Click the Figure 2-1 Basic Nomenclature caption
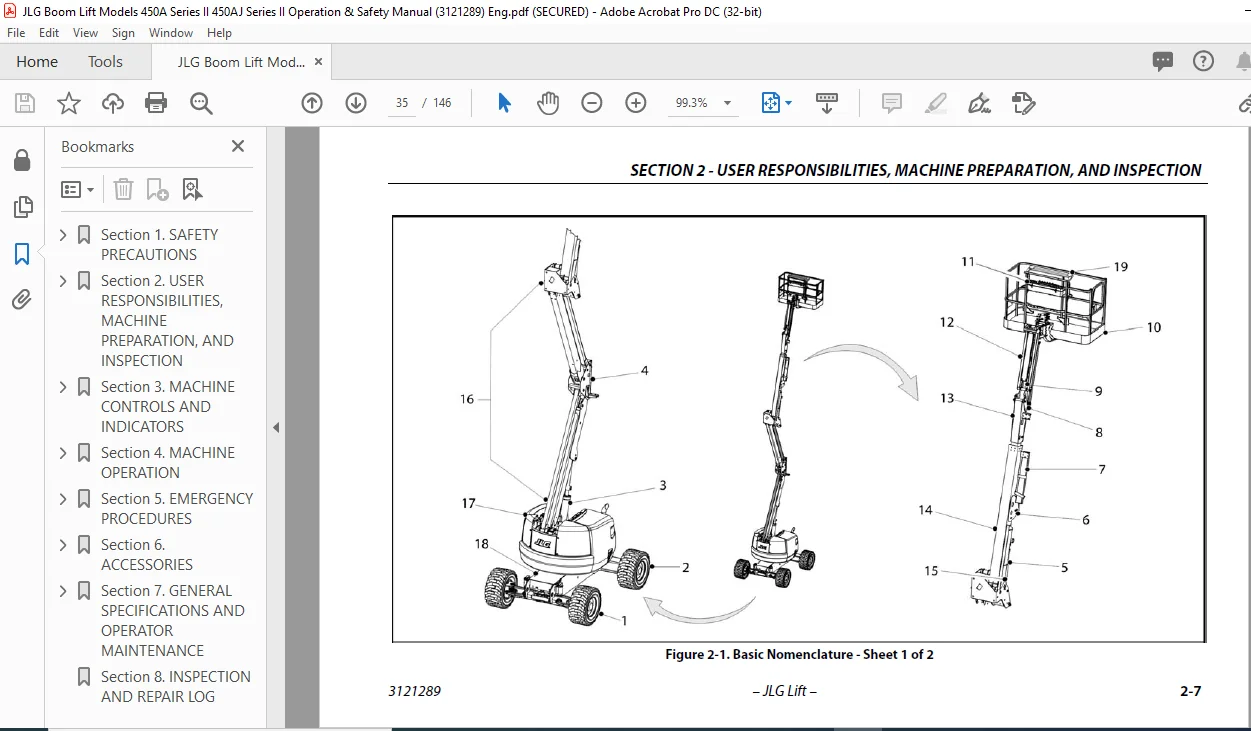This screenshot has width=1251, height=731. point(799,655)
